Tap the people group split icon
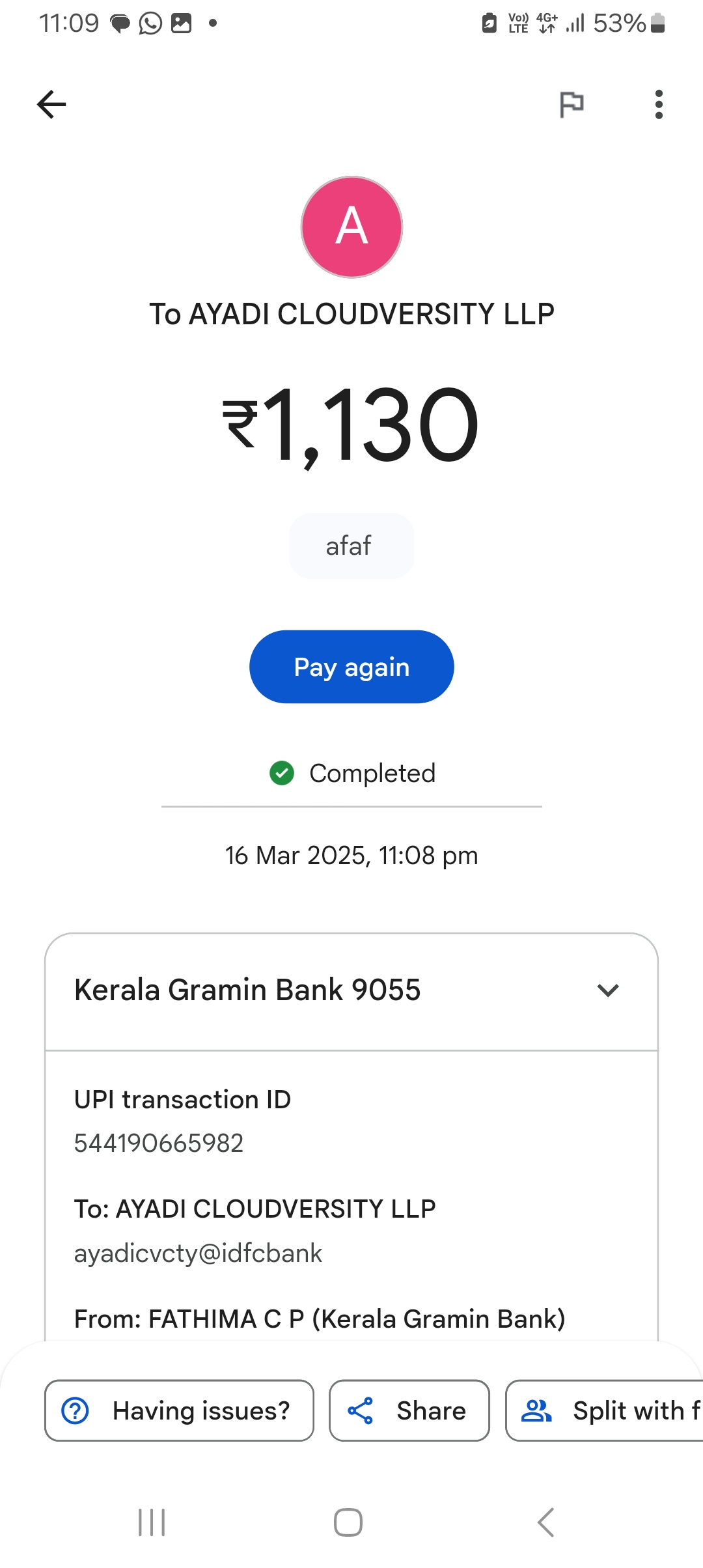This screenshot has width=703, height=1568. pyautogui.click(x=536, y=1410)
